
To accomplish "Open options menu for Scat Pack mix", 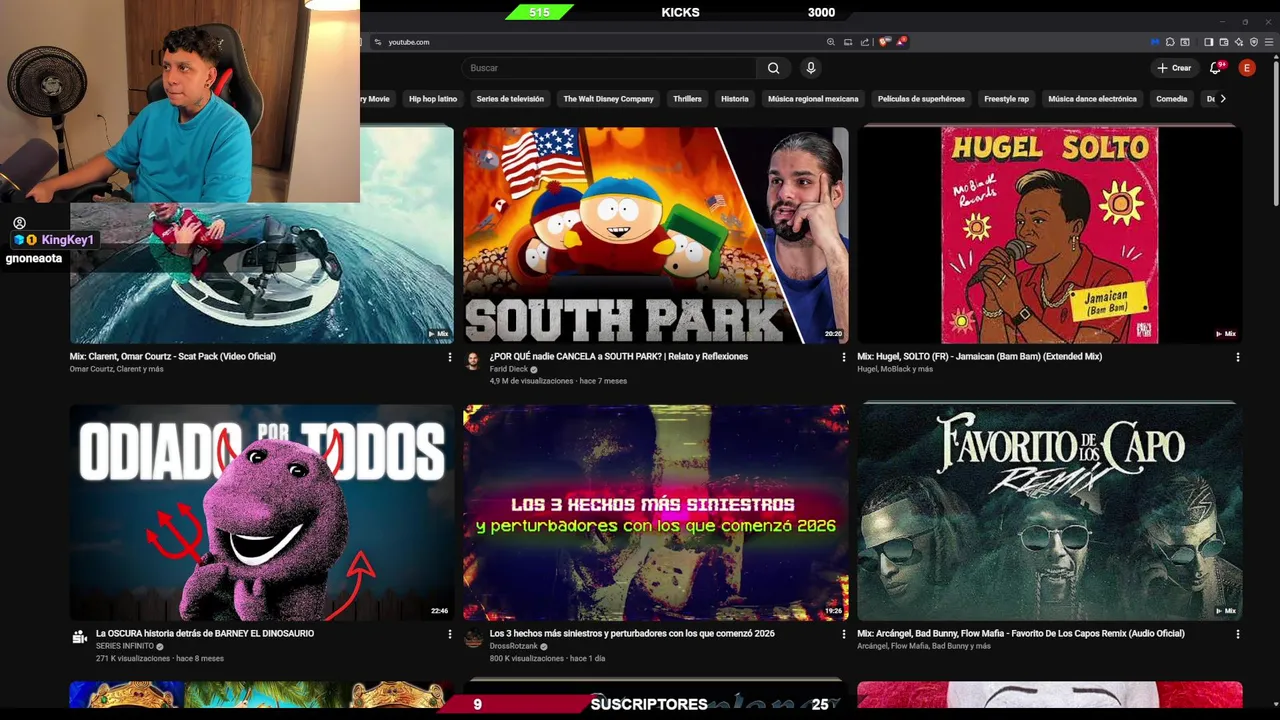I will coord(449,357).
